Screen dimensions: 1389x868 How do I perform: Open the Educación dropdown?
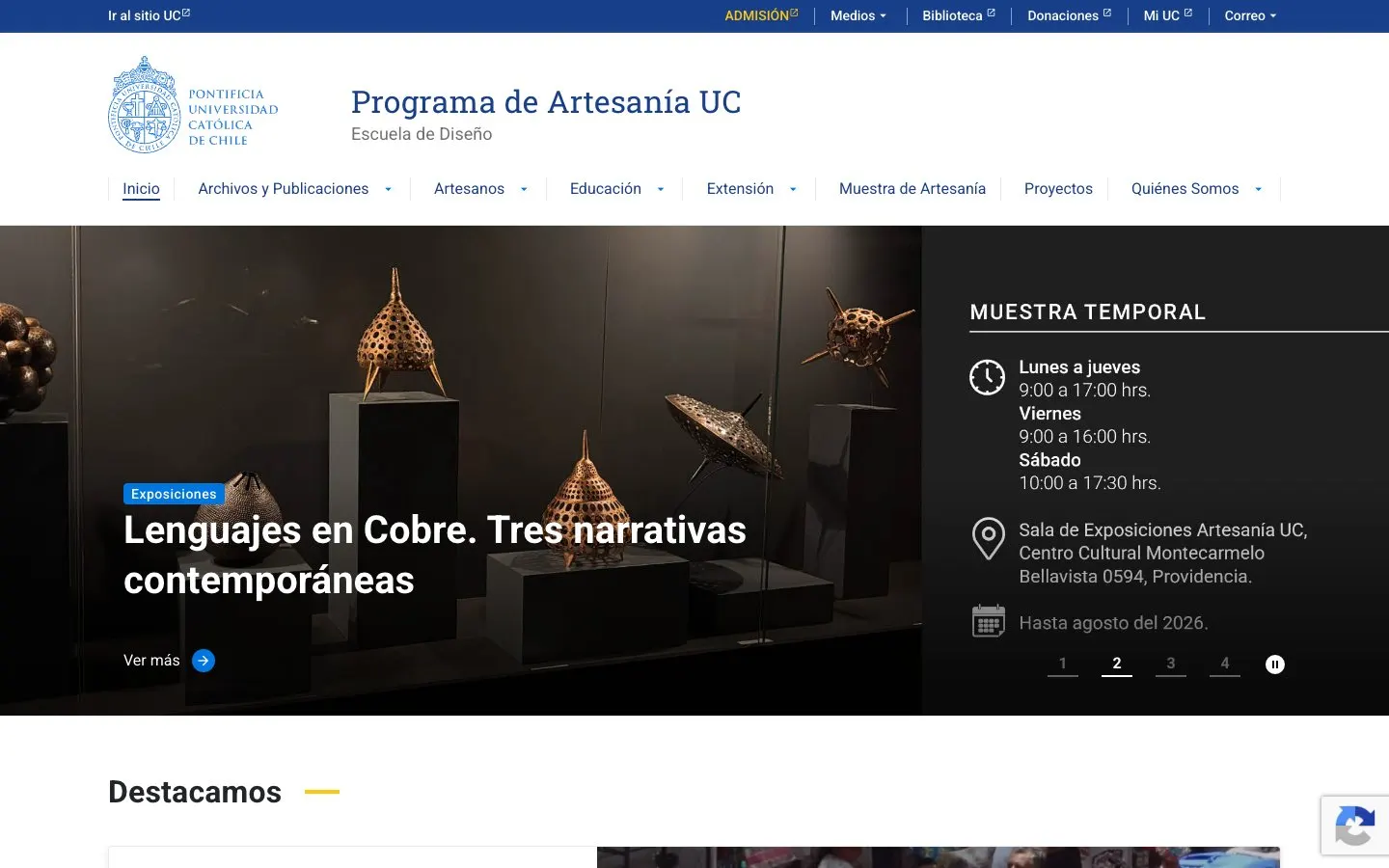tap(661, 189)
